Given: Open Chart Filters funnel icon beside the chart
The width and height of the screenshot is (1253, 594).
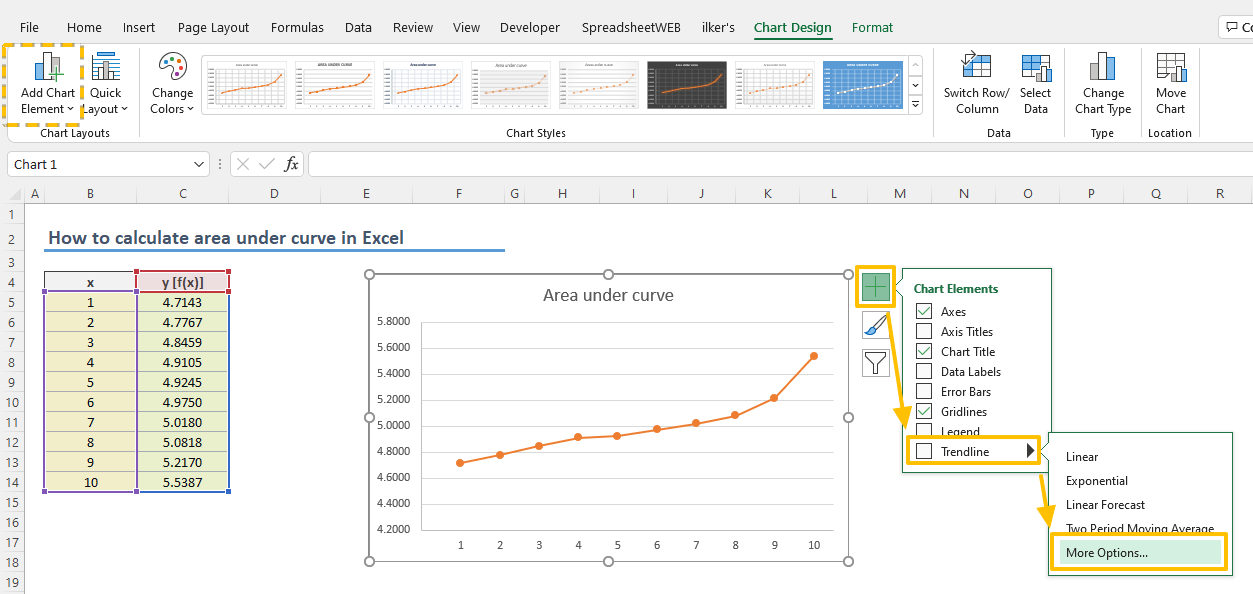Looking at the screenshot, I should click(875, 362).
